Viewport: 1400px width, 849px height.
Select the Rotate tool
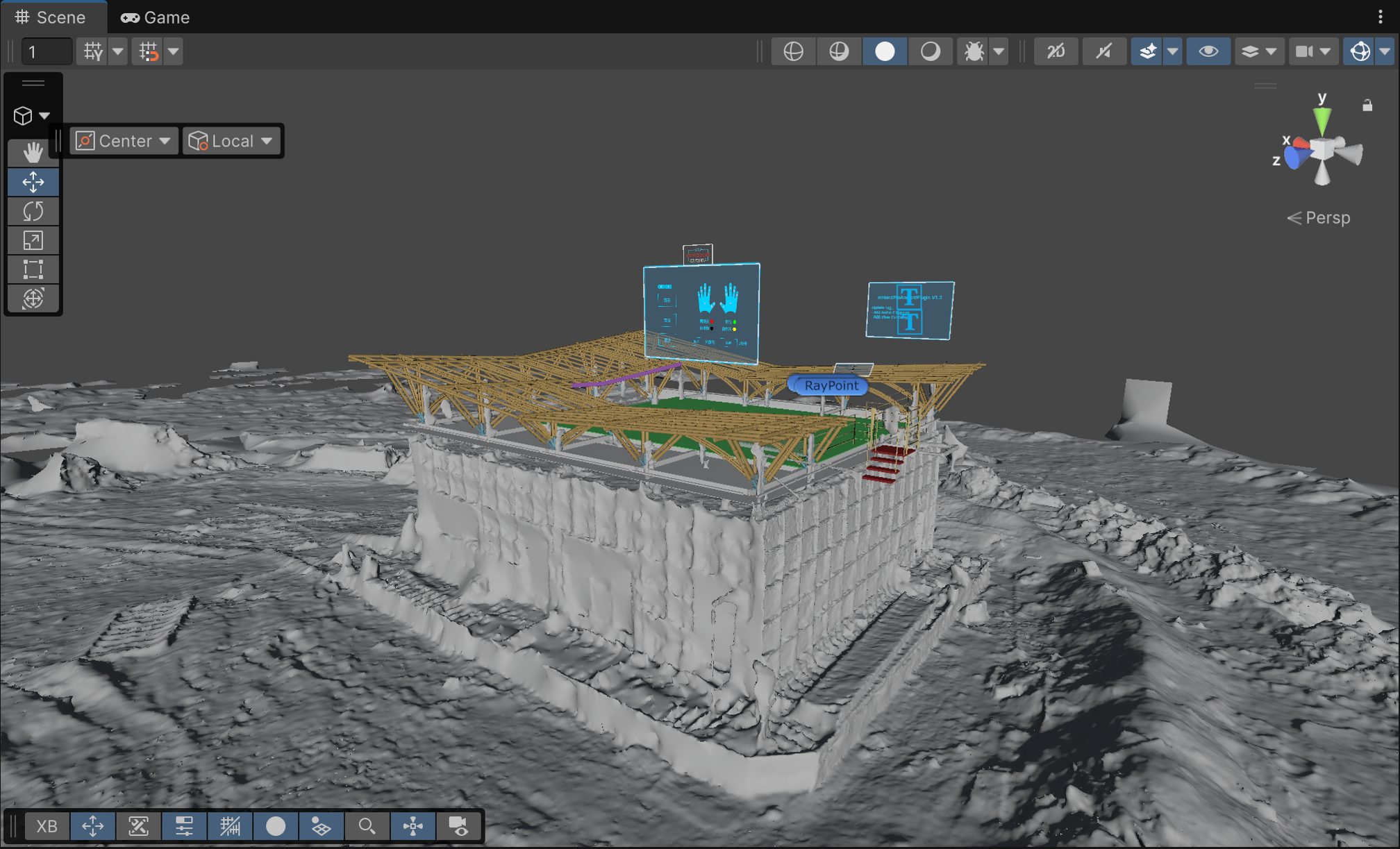(x=33, y=211)
